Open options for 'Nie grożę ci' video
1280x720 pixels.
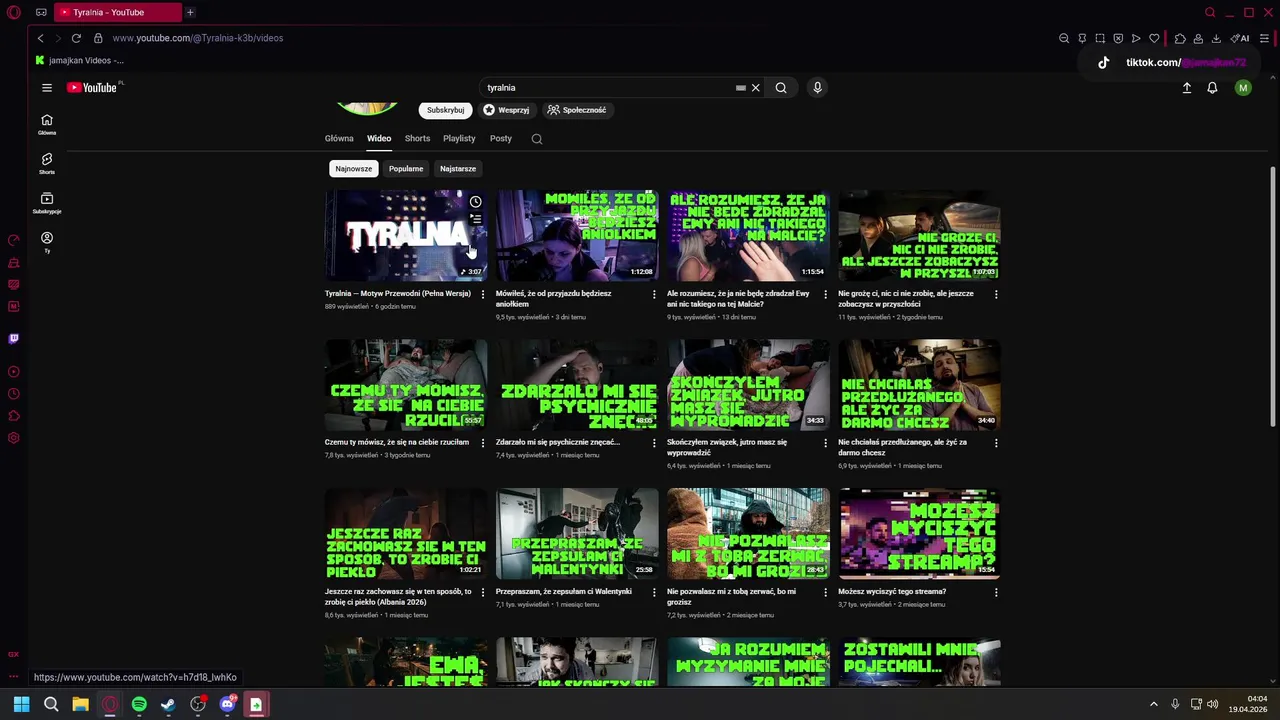pyautogui.click(x=996, y=294)
